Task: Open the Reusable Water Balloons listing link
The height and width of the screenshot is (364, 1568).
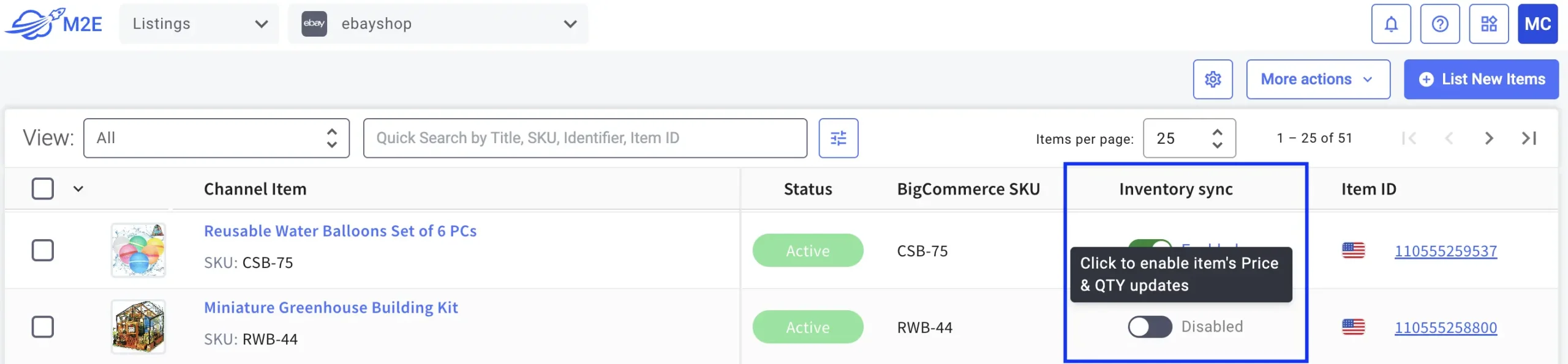Action: (340, 231)
